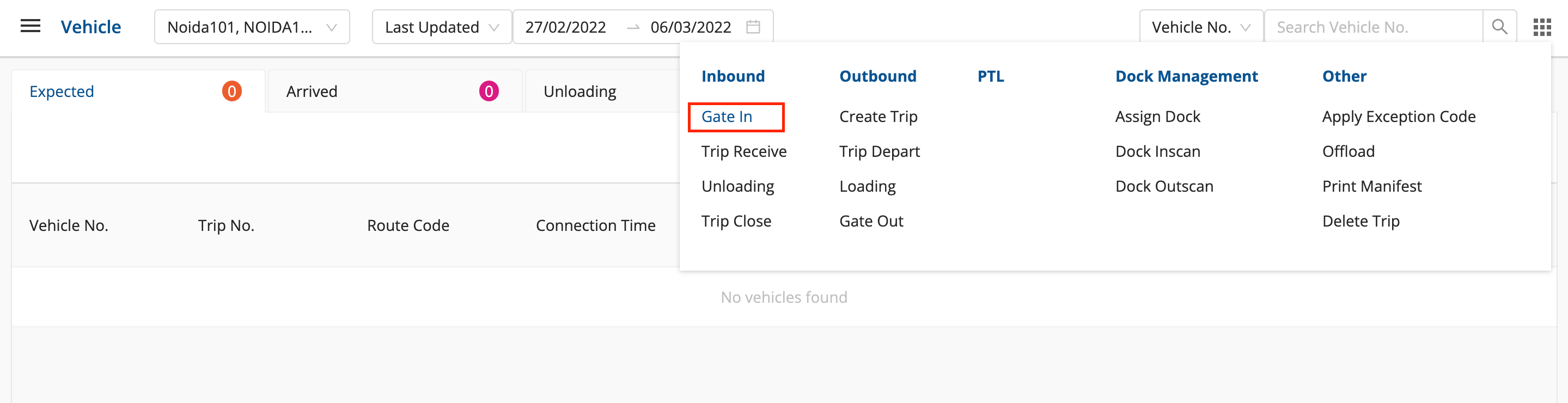Image resolution: width=1568 pixels, height=403 pixels.
Task: Toggle the apps grid menu icon
Action: tap(1541, 27)
